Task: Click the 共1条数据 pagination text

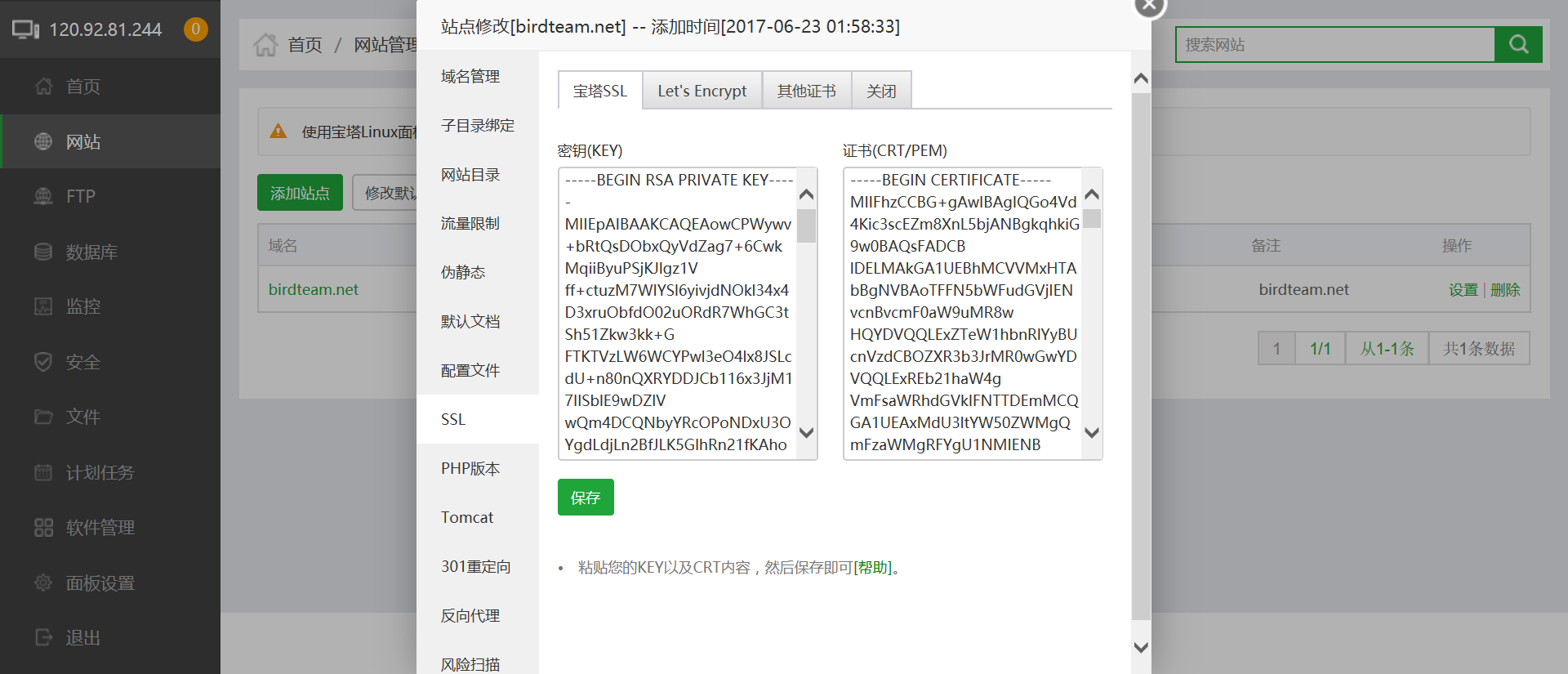Action: click(x=1479, y=349)
